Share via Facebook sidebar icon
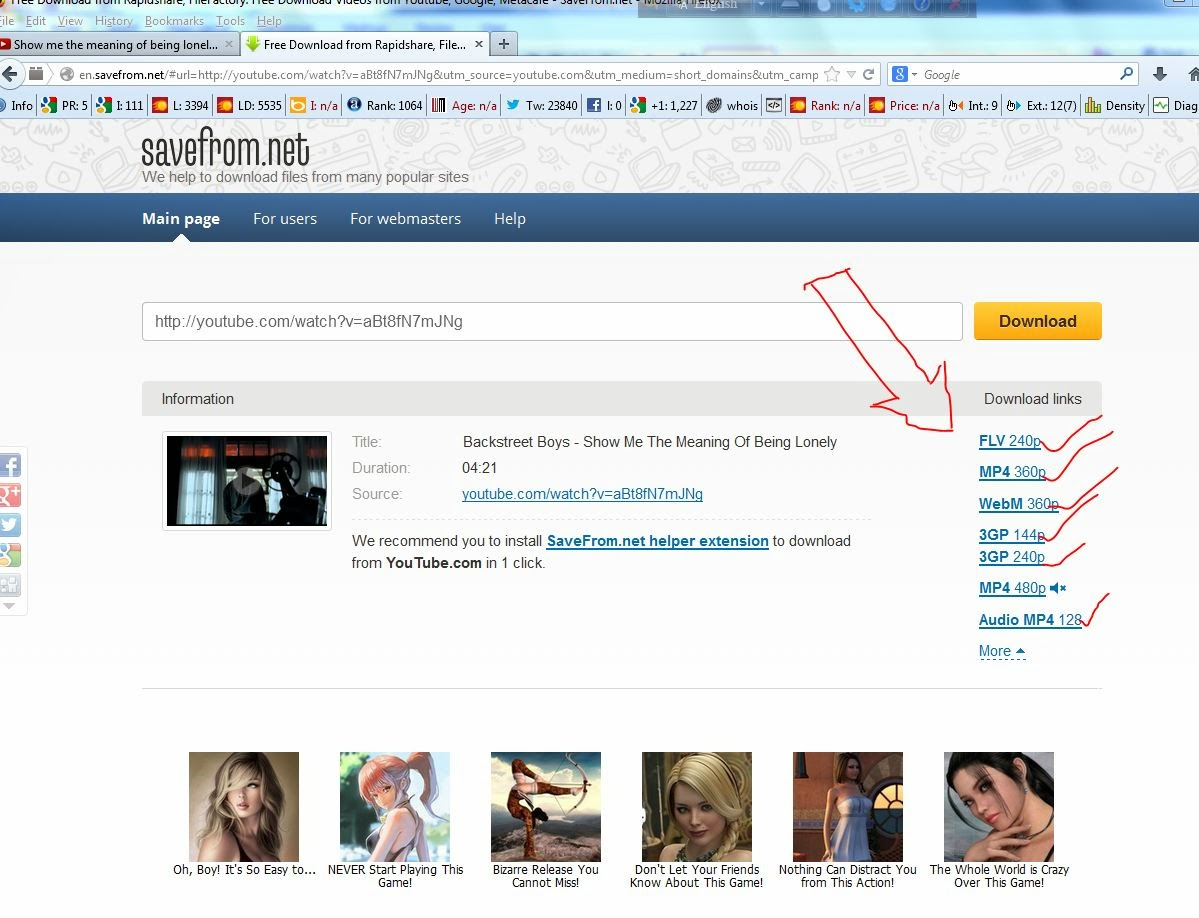 [11, 465]
